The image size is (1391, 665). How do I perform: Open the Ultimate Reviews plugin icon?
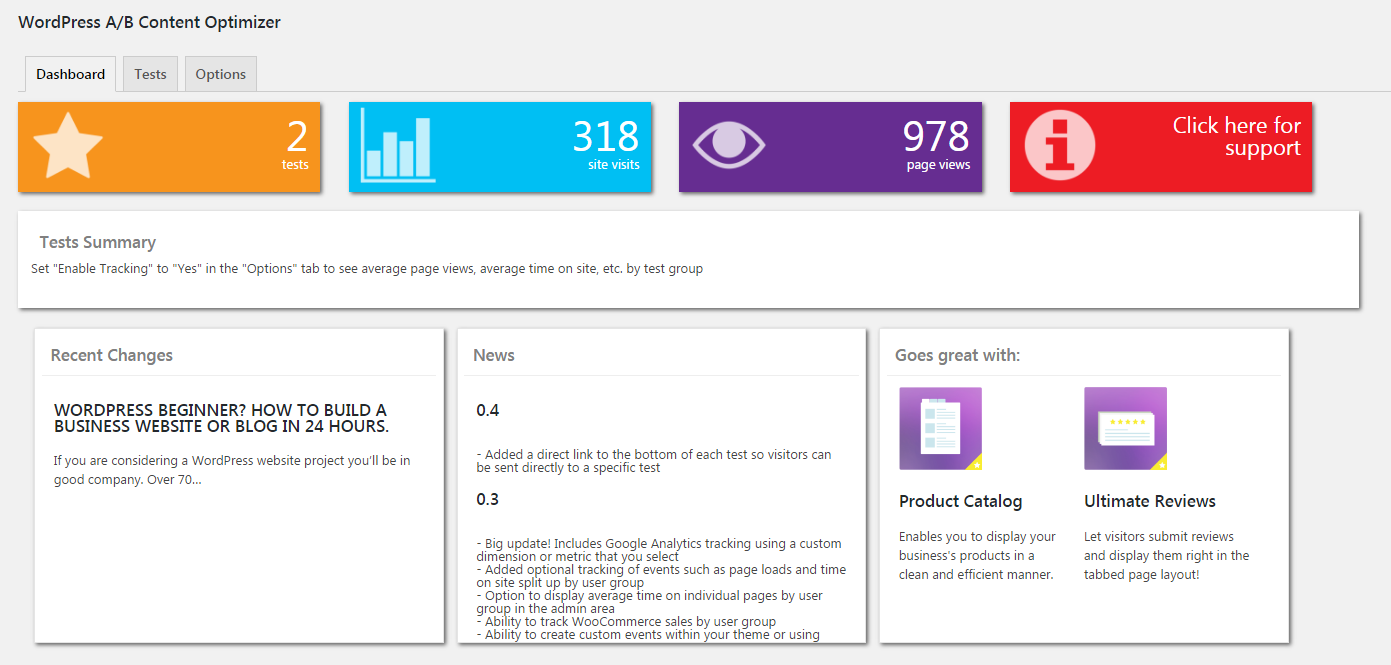click(x=1125, y=428)
